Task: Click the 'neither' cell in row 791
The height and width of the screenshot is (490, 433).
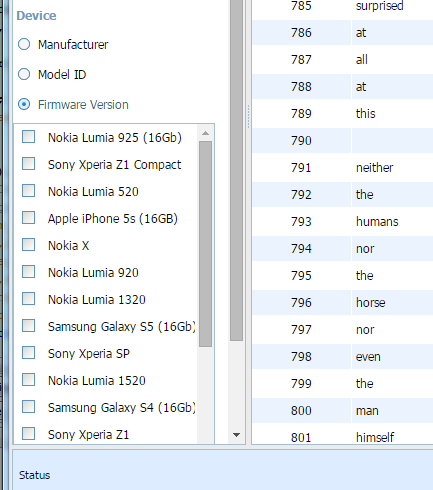Action: point(392,168)
